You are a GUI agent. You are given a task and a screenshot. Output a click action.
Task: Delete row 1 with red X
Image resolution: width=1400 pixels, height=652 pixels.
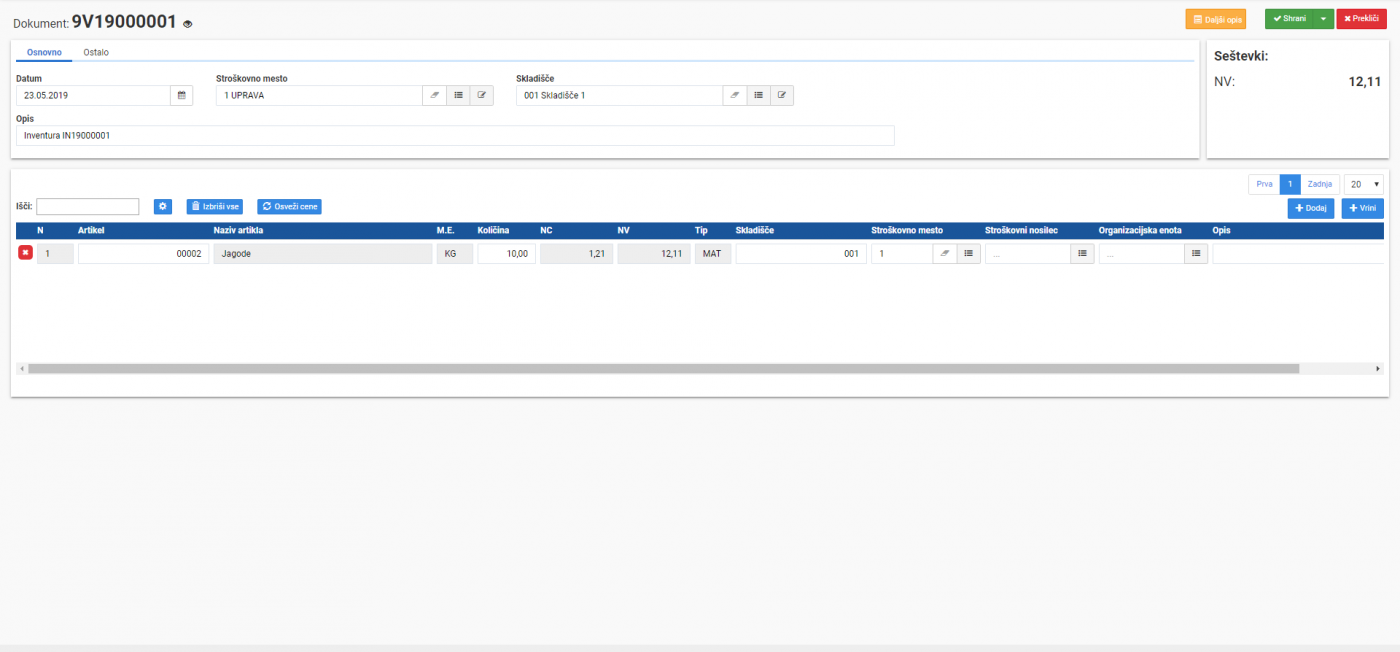25,253
